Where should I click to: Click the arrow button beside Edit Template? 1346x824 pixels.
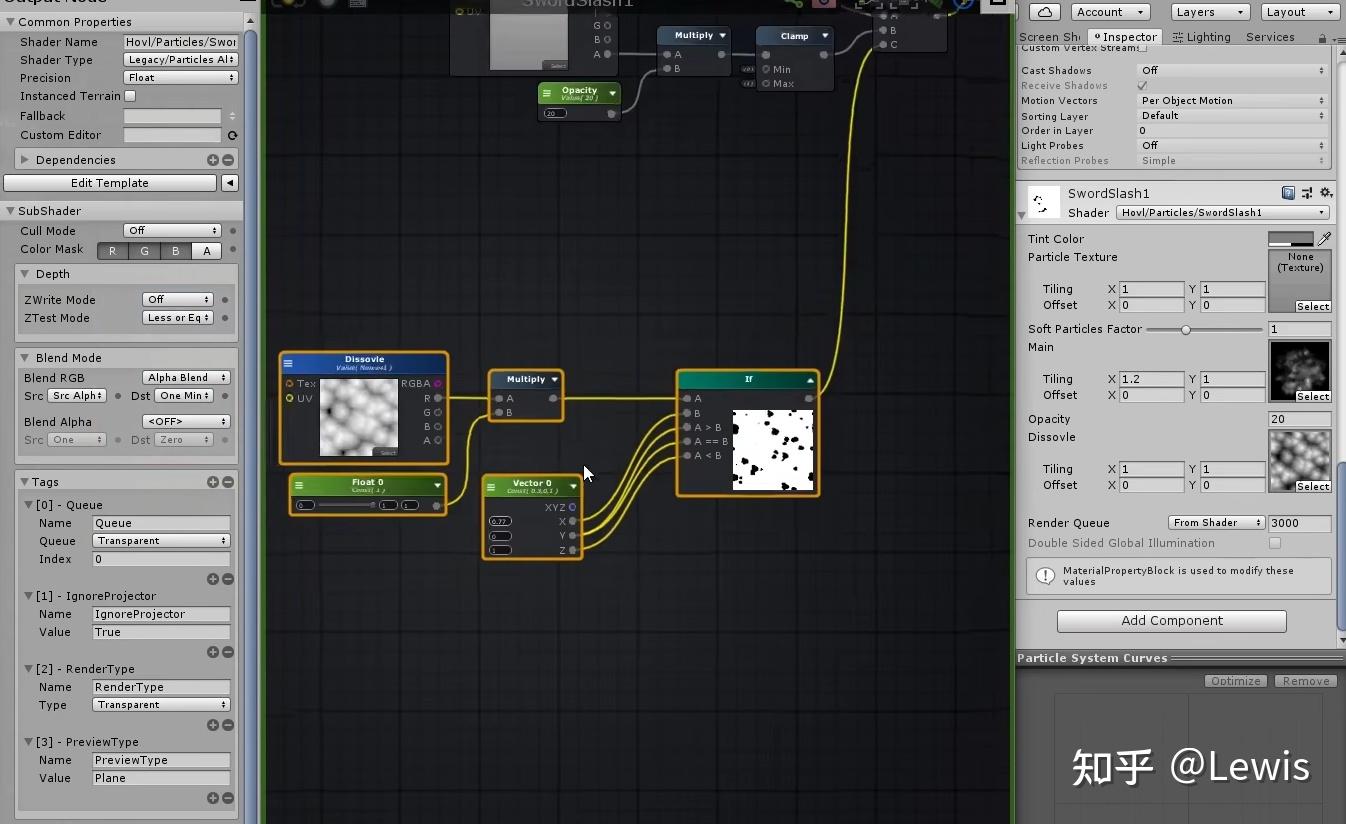(230, 183)
